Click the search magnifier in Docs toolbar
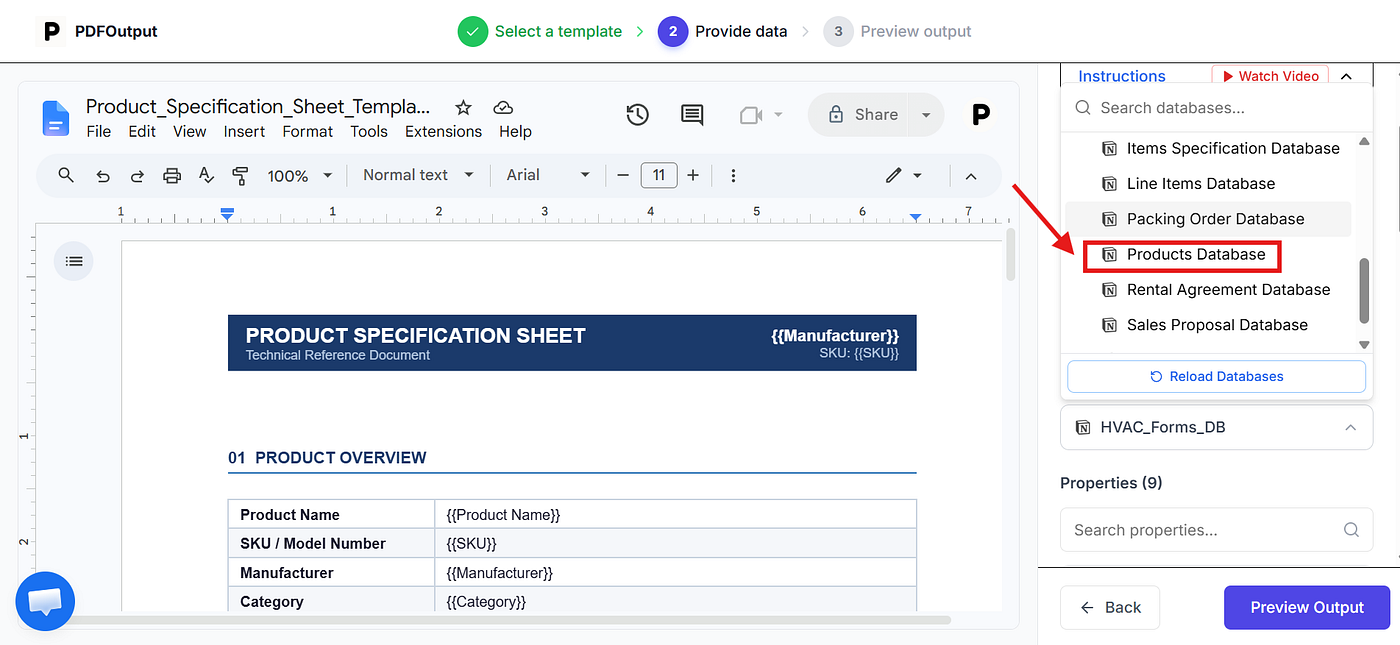1400x645 pixels. (66, 175)
